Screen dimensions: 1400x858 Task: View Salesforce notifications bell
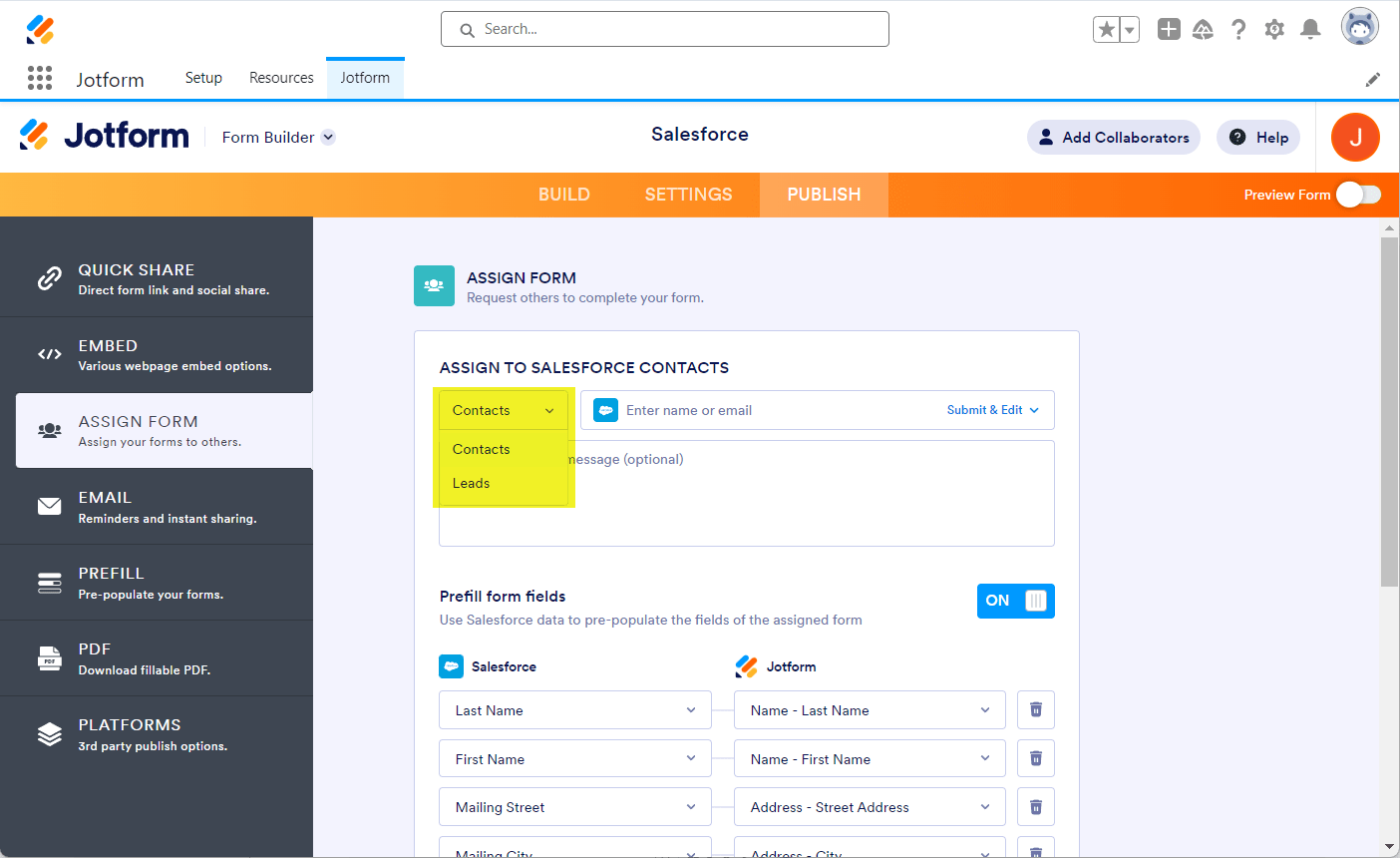1310,30
